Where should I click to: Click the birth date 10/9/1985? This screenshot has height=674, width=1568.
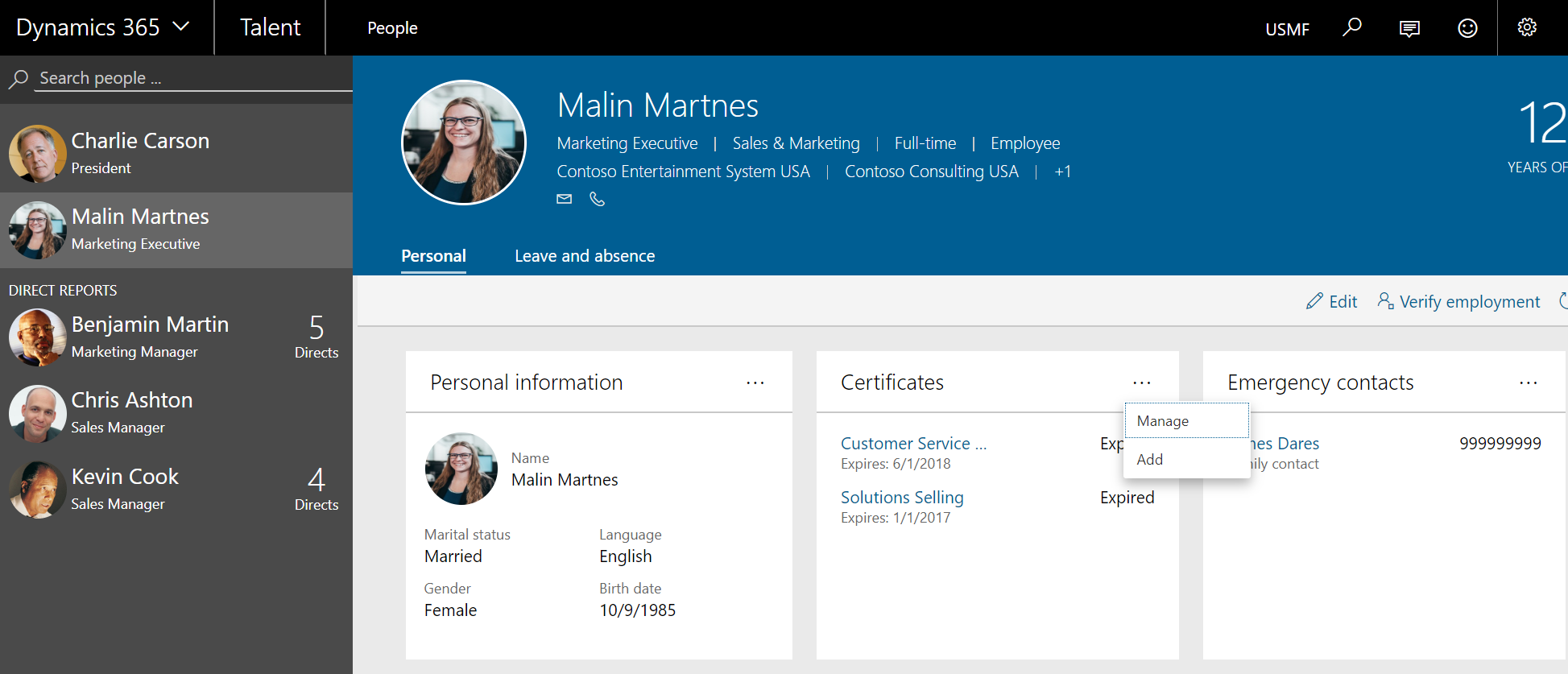point(637,610)
